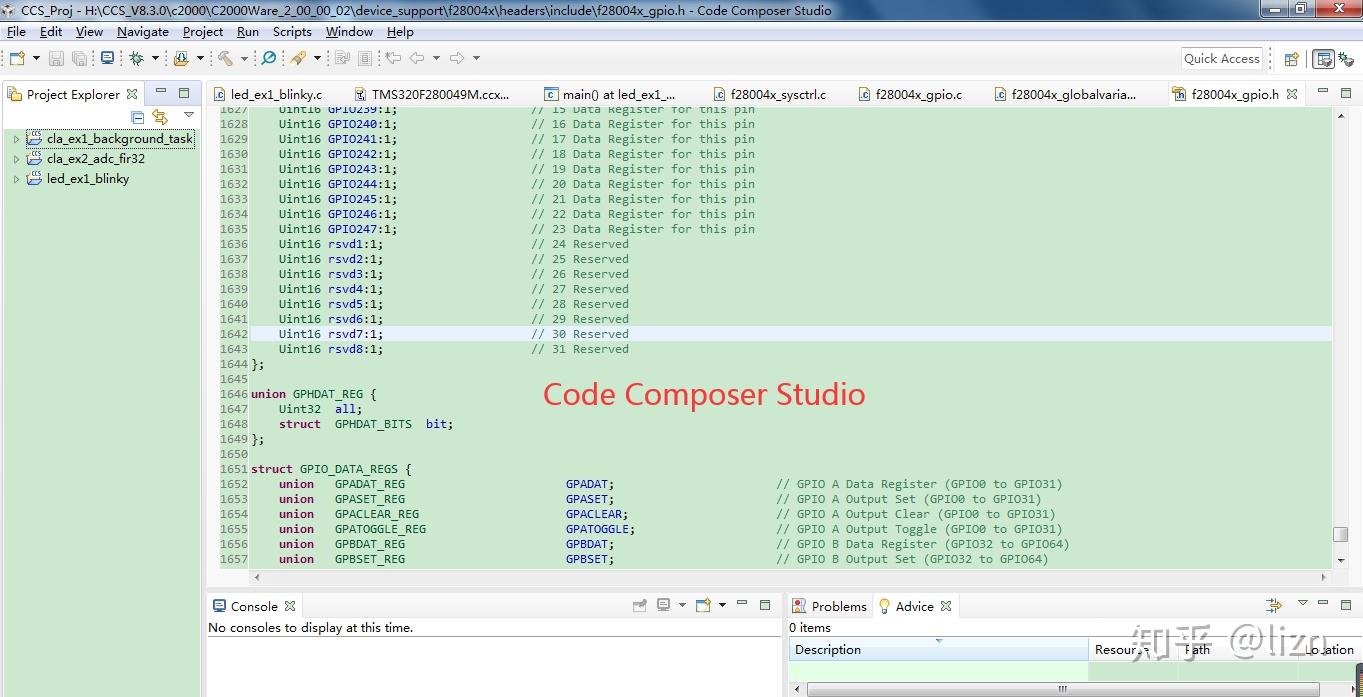The image size is (1363, 697).
Task: Open the New file dropdown arrow
Action: 36,58
